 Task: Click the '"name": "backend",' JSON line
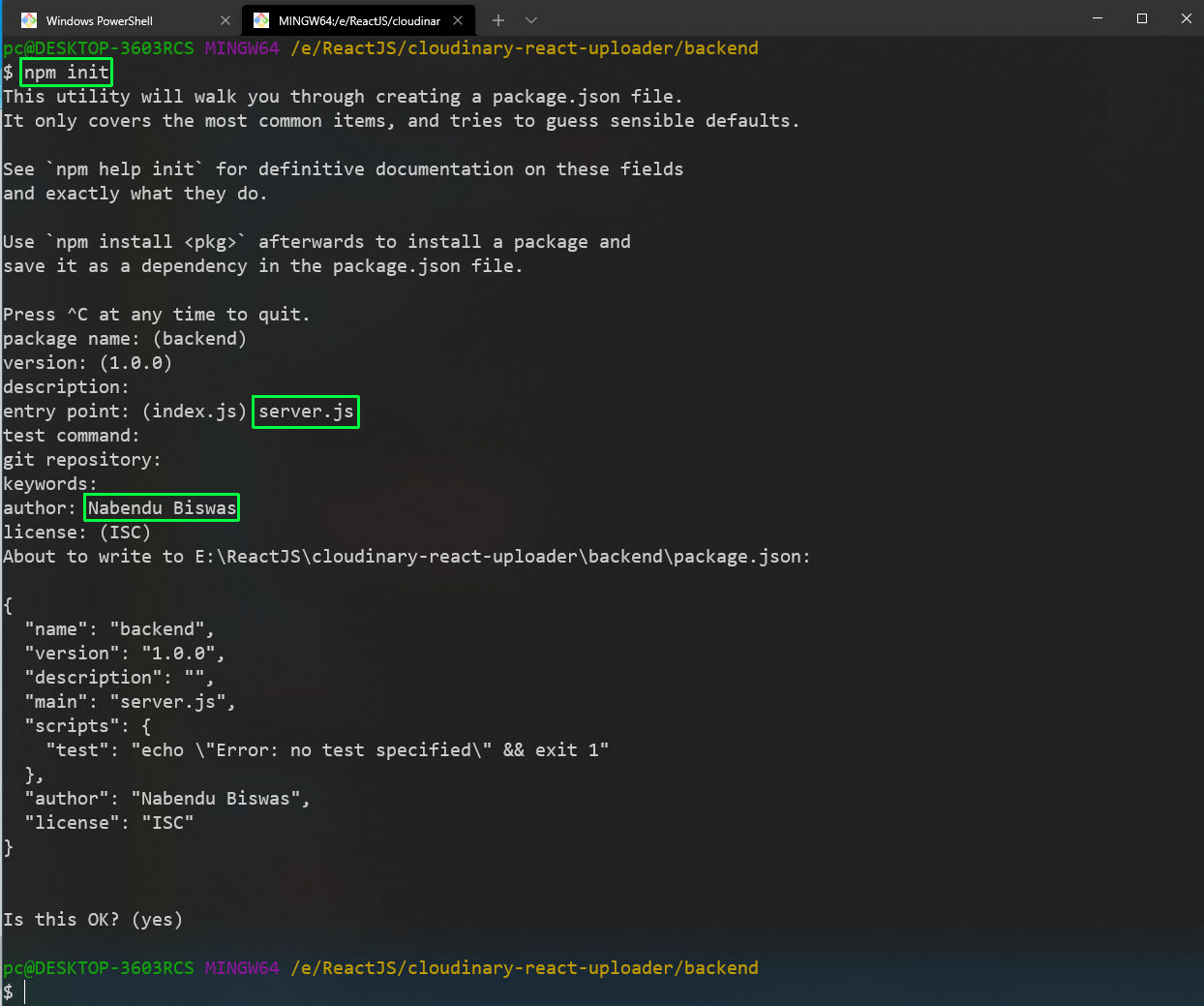tap(119, 629)
